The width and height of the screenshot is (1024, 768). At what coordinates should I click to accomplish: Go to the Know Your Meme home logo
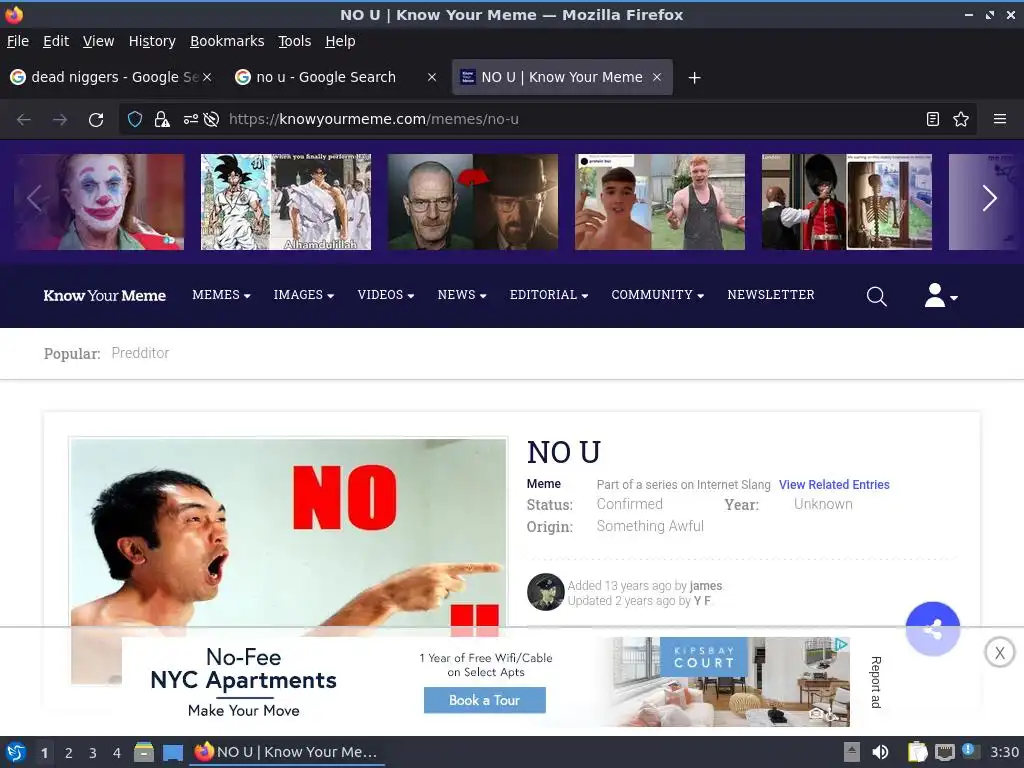coord(104,296)
